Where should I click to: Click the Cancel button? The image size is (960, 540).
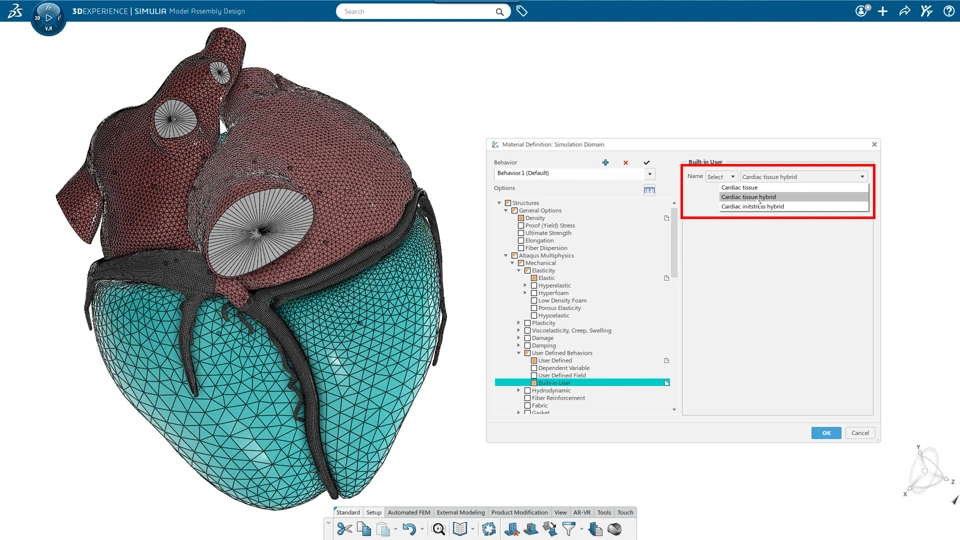(x=860, y=433)
